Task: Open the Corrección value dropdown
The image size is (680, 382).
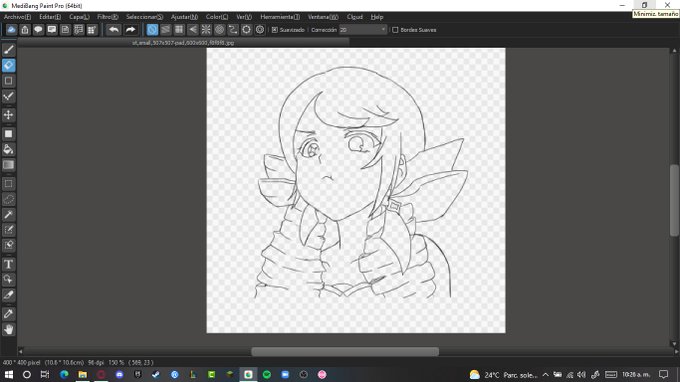Action: pos(383,29)
